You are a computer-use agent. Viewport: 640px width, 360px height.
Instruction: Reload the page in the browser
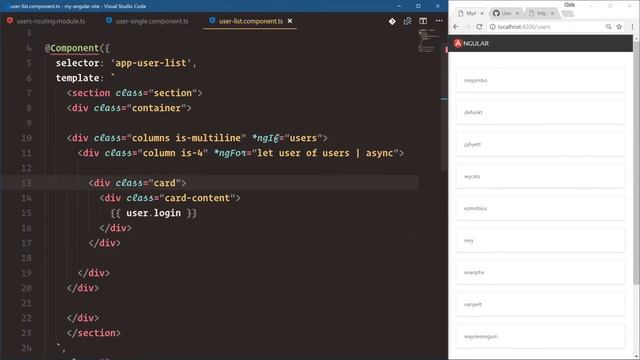tap(479, 27)
